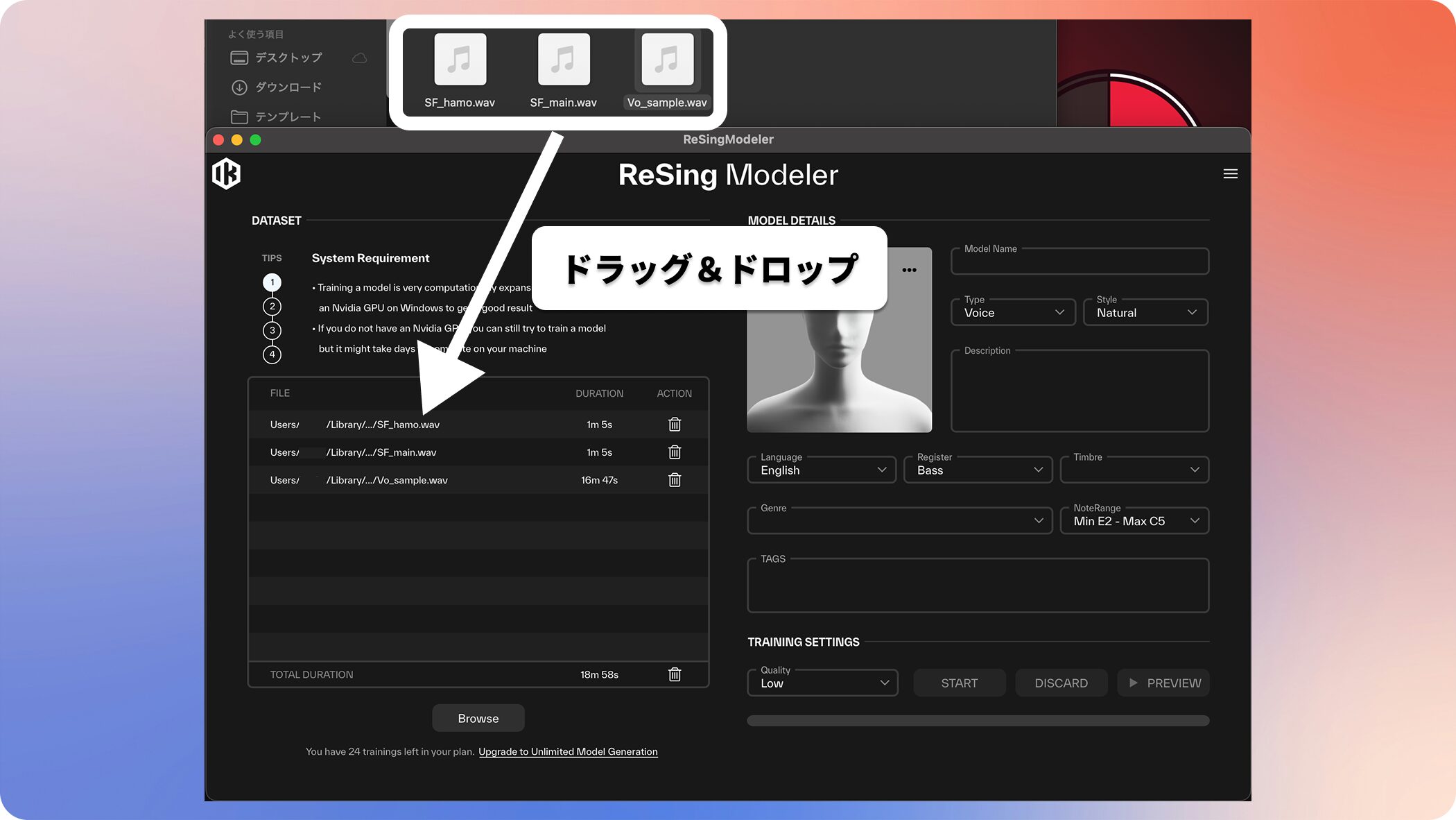Remove SF_main.wav via the trash icon
Screen dimensions: 1456x820
point(675,452)
